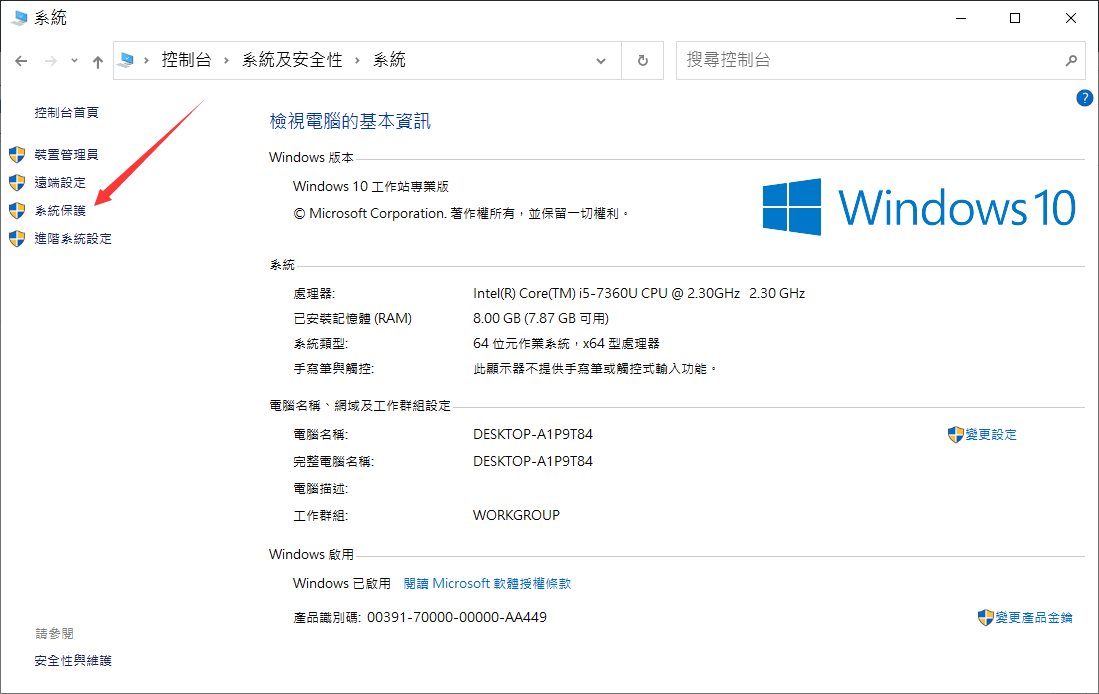
Task: Select WORKGROUP text
Action: tap(517, 515)
